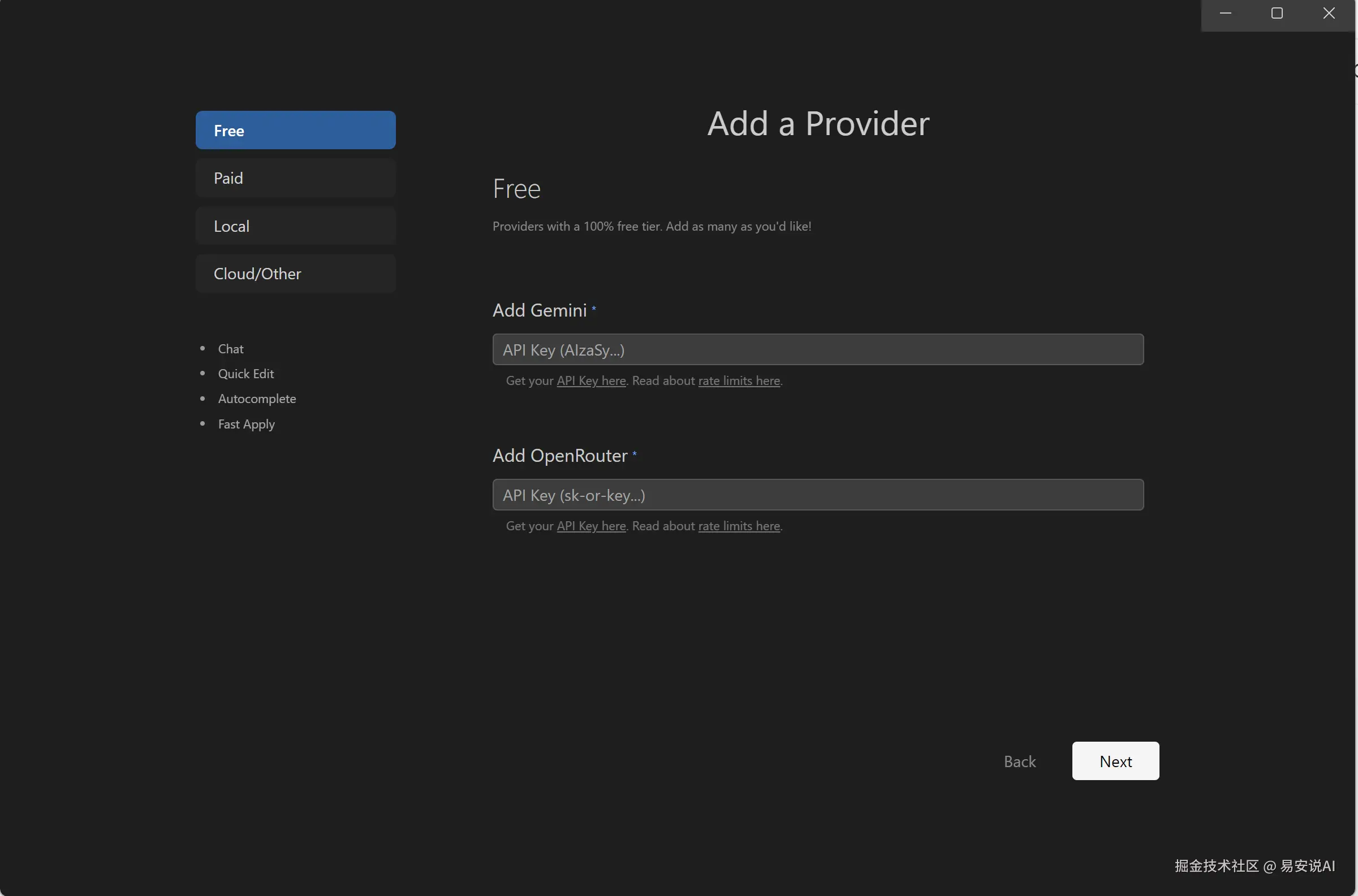Maximize the application window
1358x896 pixels.
click(1276, 13)
